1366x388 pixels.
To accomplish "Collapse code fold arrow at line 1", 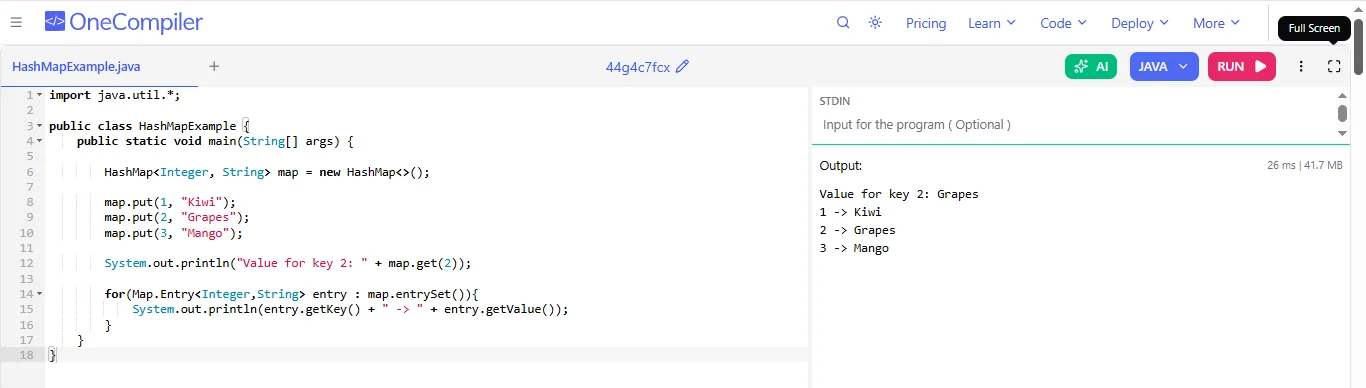I will [39, 95].
